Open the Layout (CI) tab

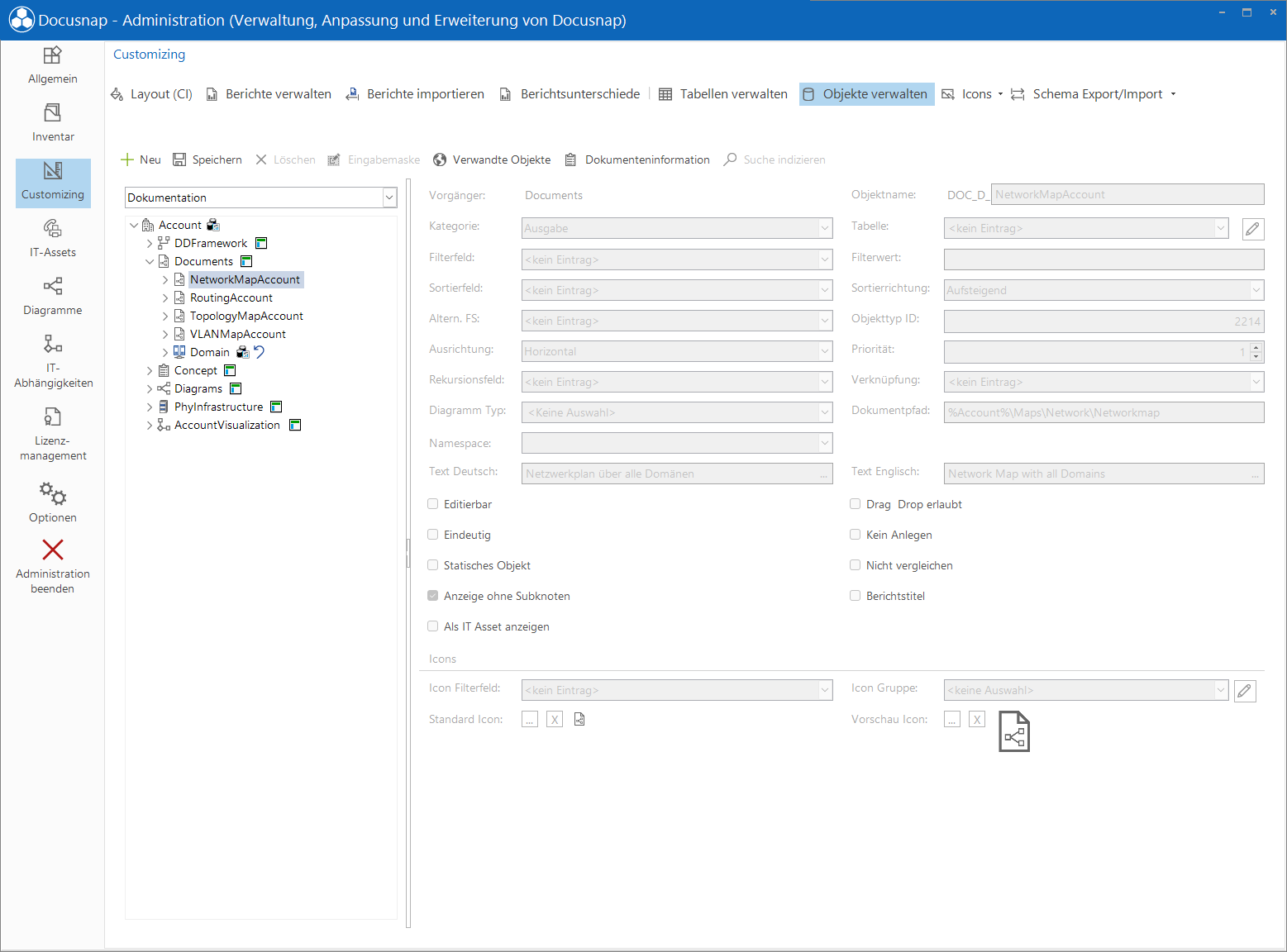click(152, 94)
